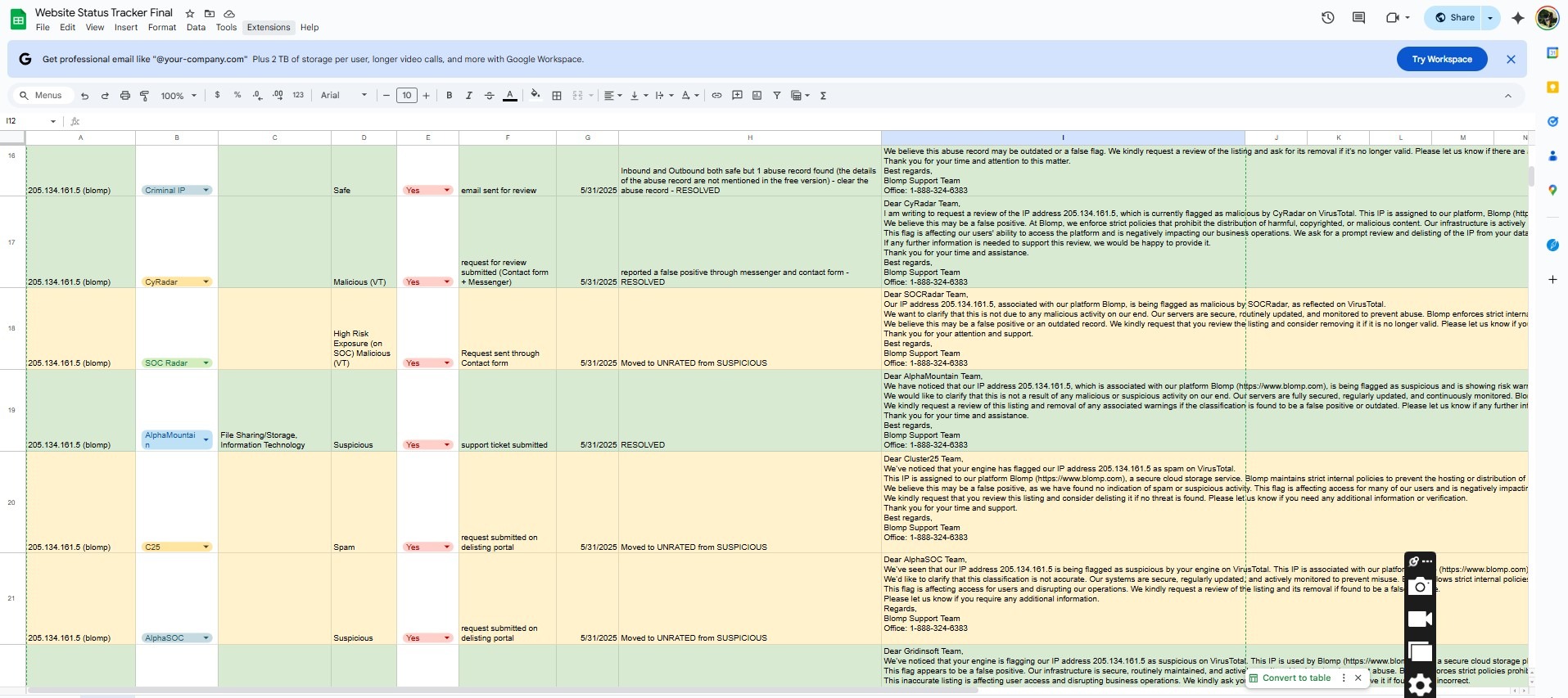Viewport: 1568px width, 698px height.
Task: Check cloud save status icon
Action: [229, 14]
